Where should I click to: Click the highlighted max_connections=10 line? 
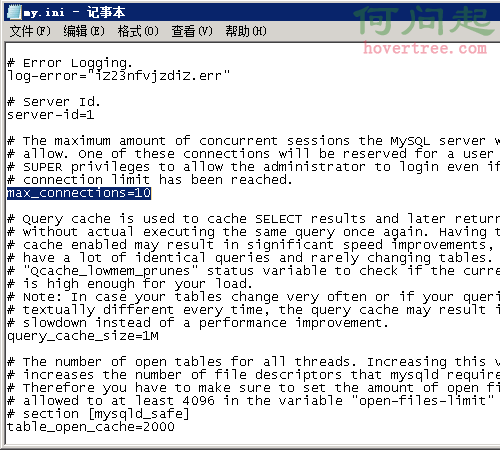[x=79, y=193]
